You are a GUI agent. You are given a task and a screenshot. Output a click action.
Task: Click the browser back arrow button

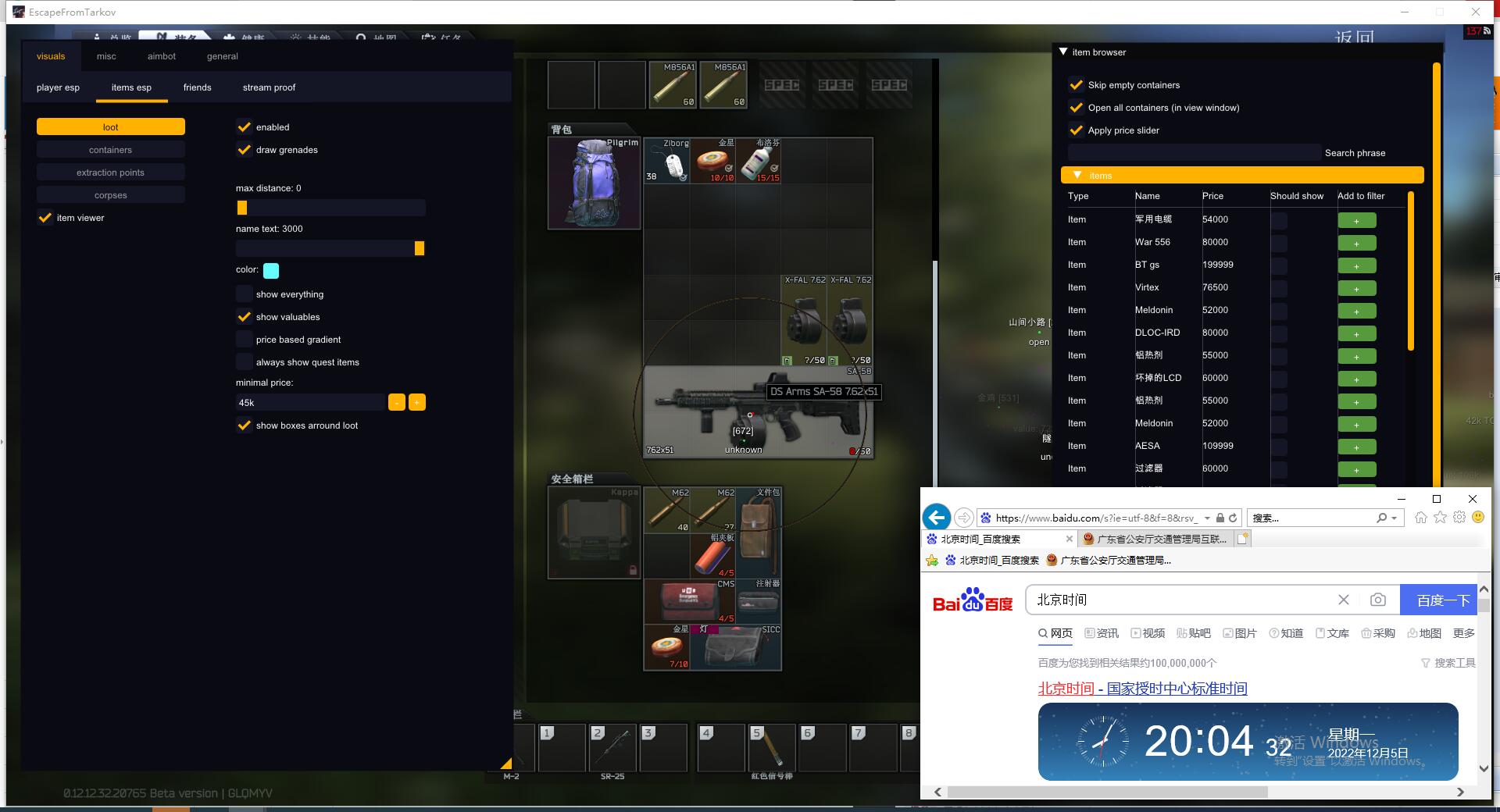936,518
